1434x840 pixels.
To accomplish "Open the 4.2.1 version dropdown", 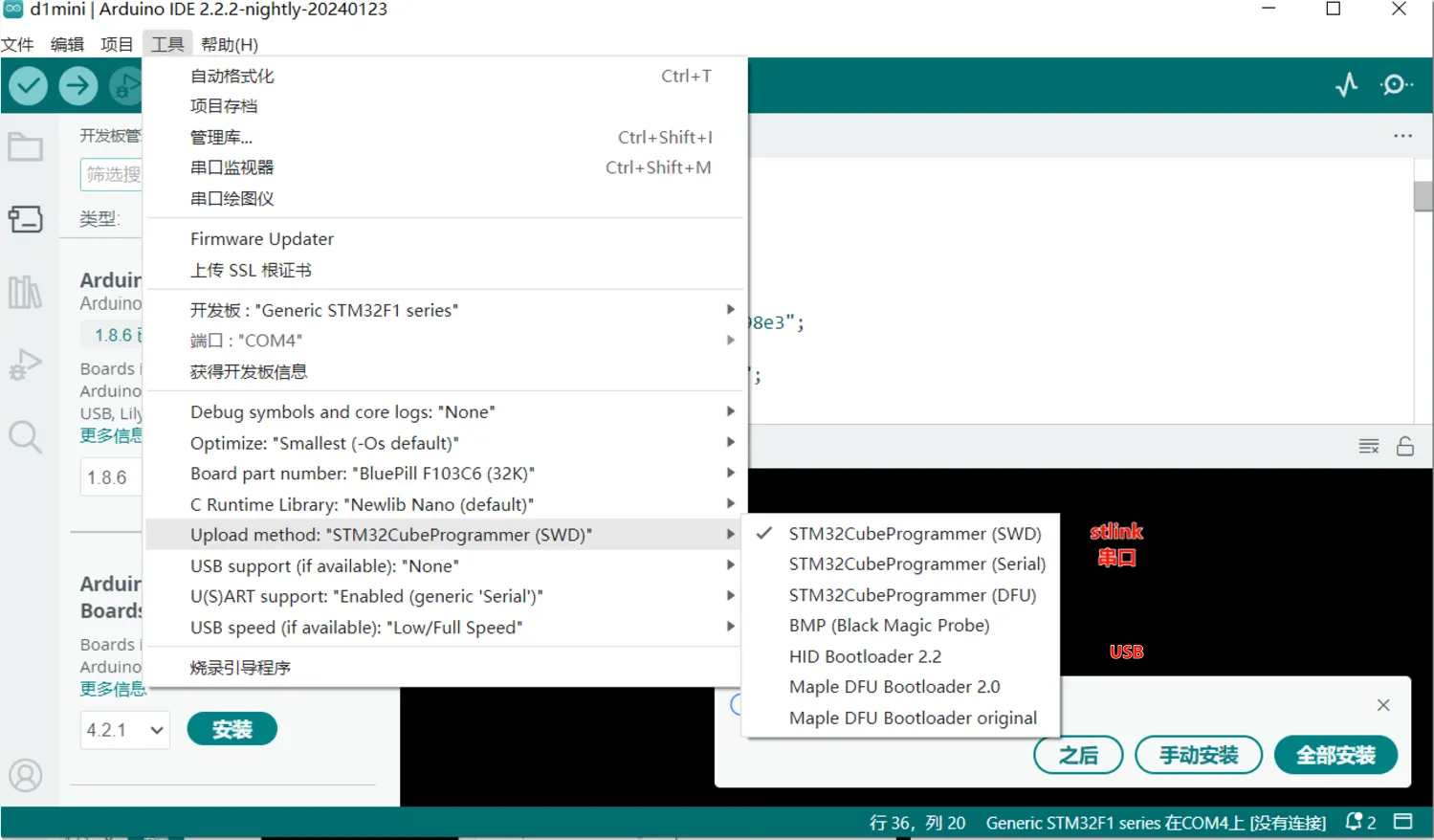I will (124, 730).
